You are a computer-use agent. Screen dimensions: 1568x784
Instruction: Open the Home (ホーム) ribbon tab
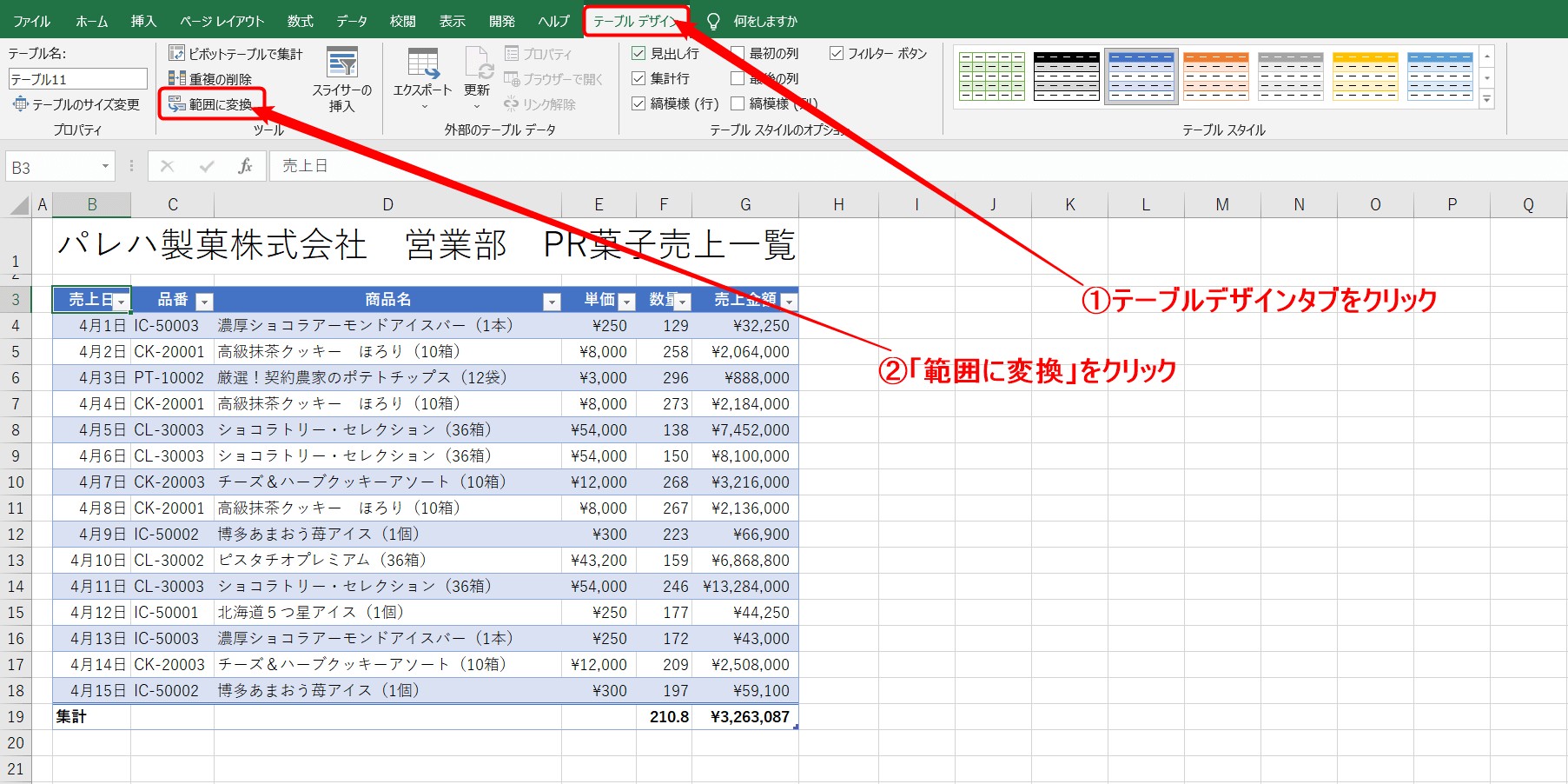coord(91,21)
